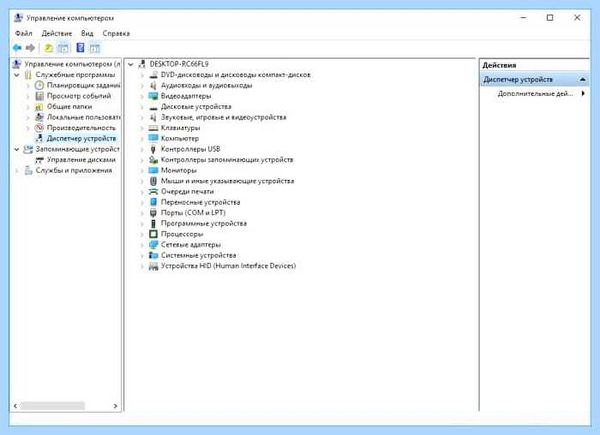The width and height of the screenshot is (600, 435).
Task: Click the forward arrow toolbar icon
Action: (30, 48)
